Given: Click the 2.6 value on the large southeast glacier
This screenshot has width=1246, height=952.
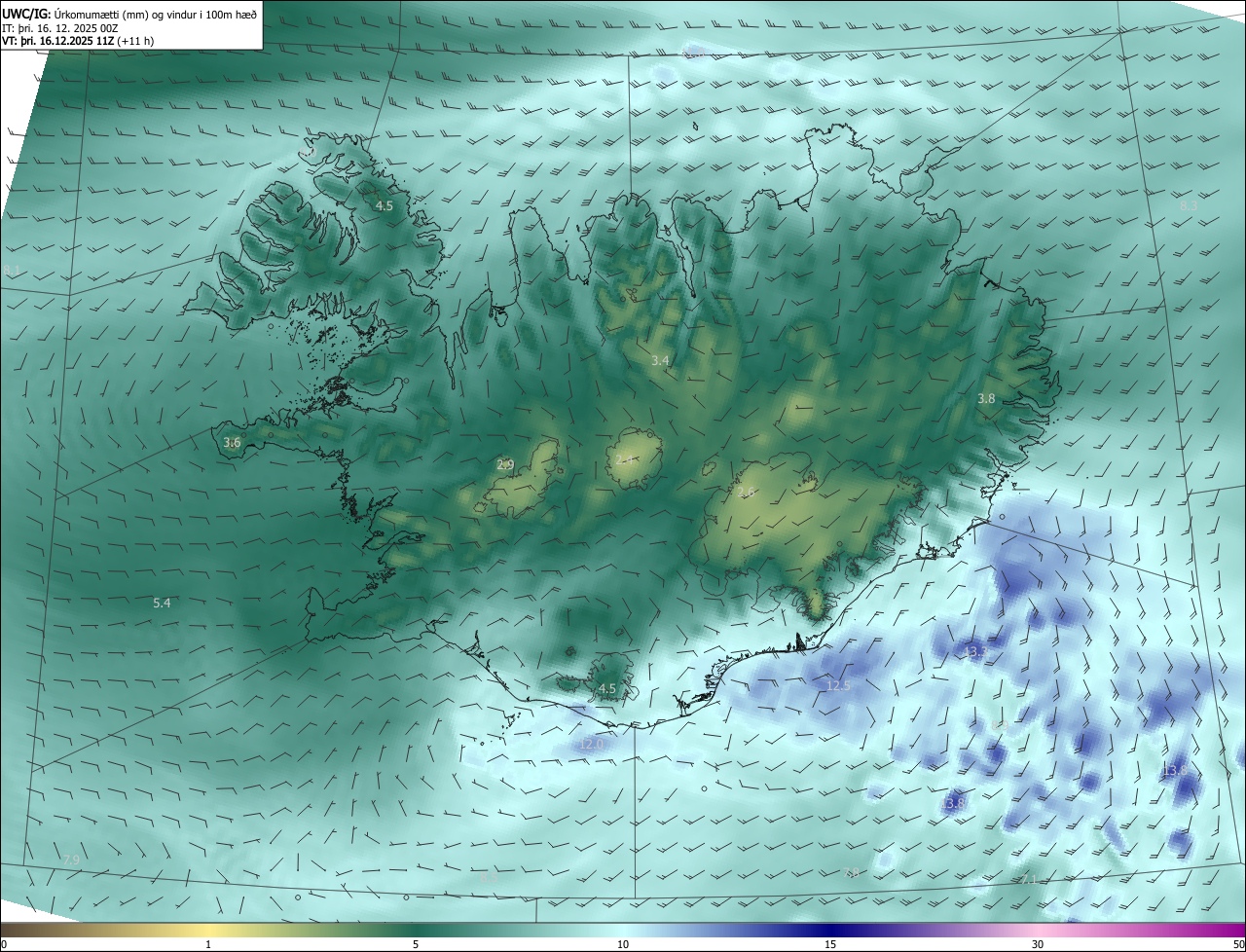Looking at the screenshot, I should (x=746, y=493).
